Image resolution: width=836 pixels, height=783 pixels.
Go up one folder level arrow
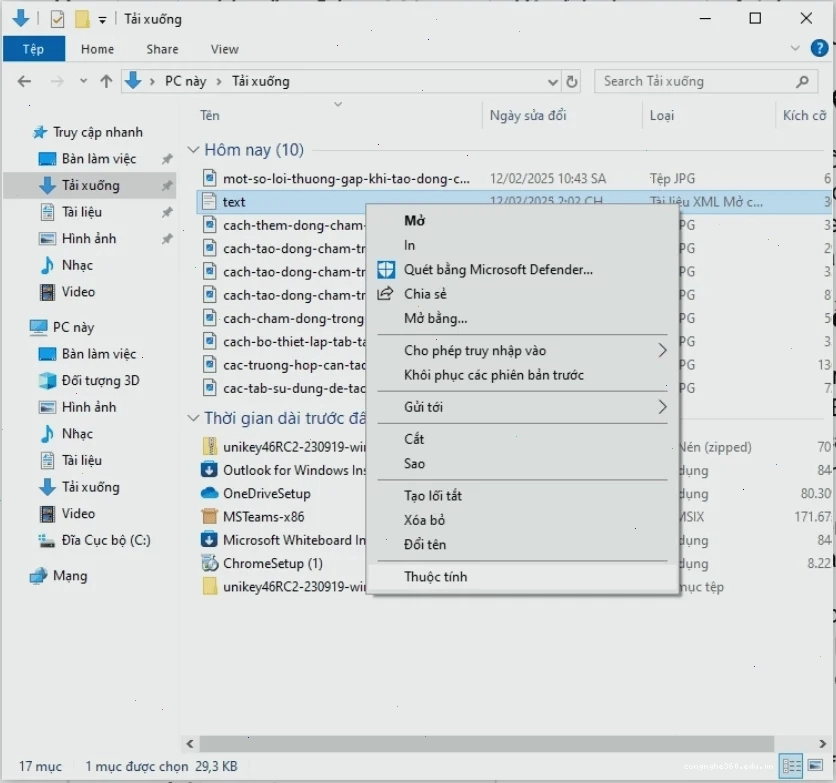point(106,82)
